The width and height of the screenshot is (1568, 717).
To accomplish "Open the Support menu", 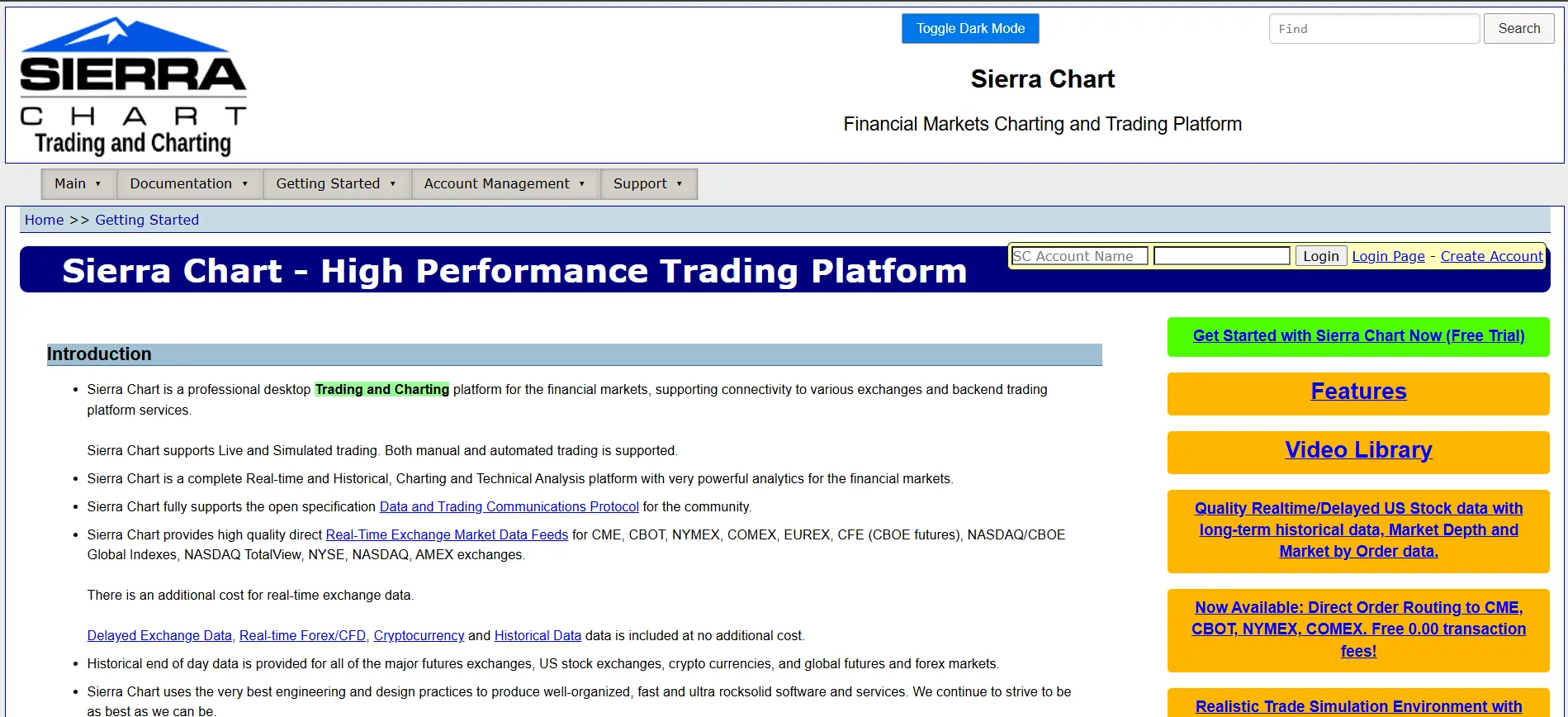I will pyautogui.click(x=648, y=183).
